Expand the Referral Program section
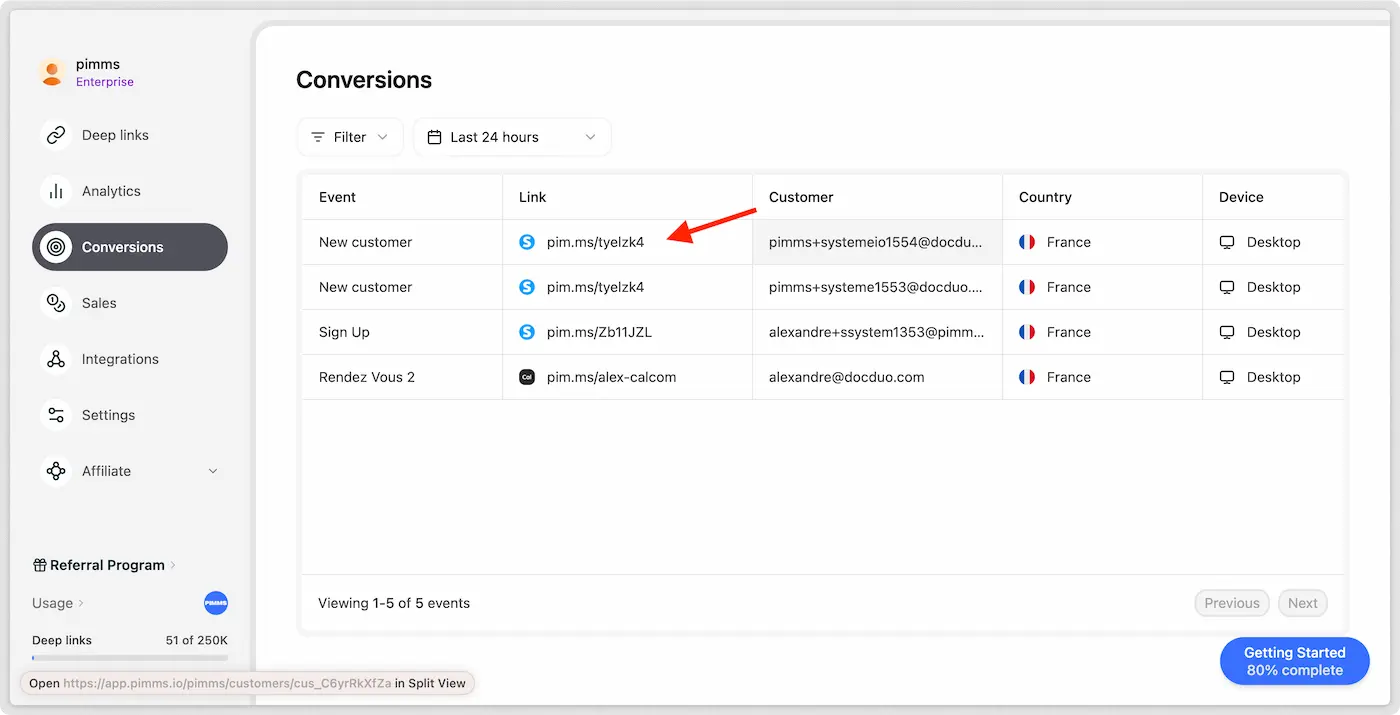Viewport: 1400px width, 715px height. click(105, 565)
